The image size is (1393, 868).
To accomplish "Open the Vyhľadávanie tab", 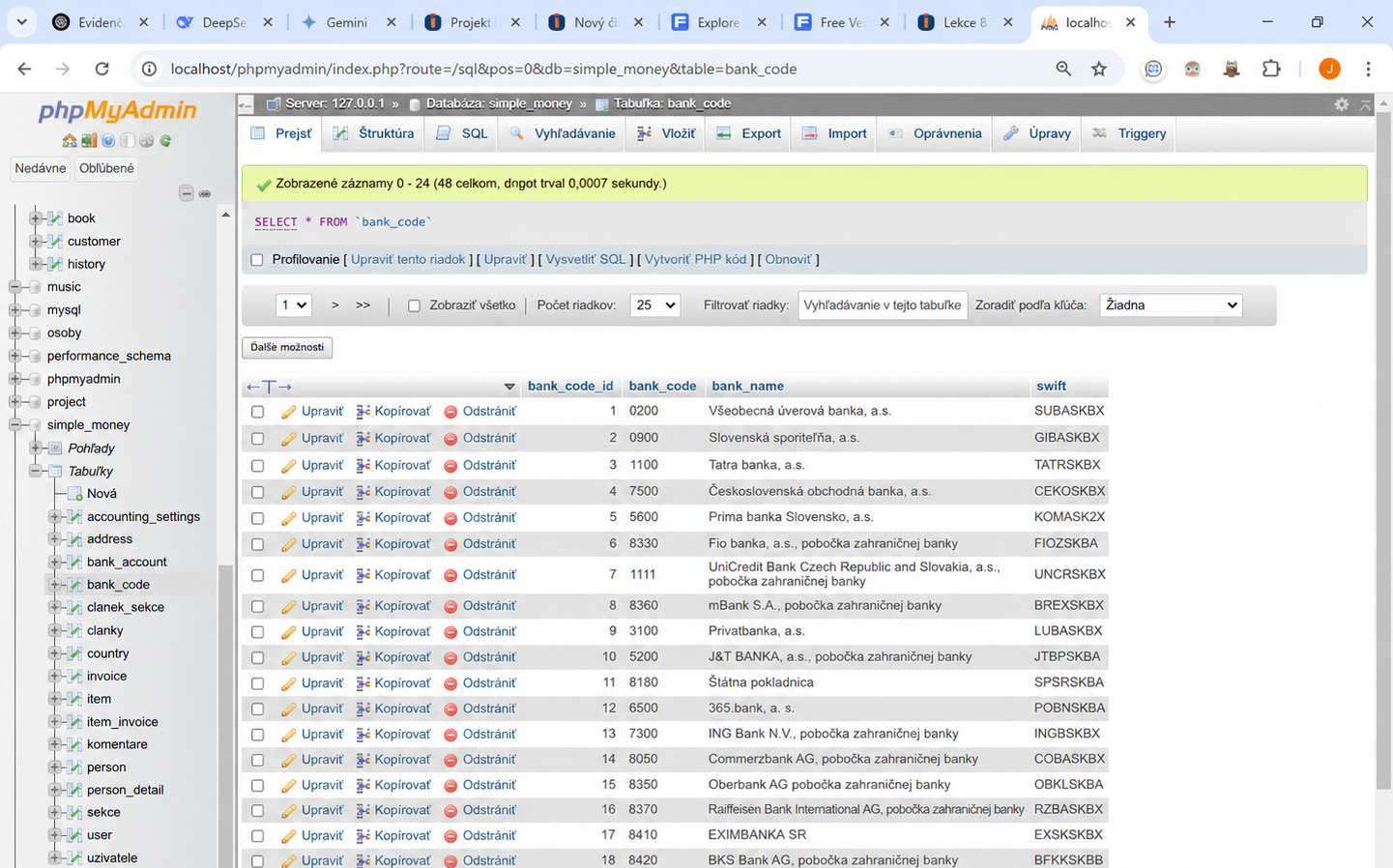I will click(563, 133).
